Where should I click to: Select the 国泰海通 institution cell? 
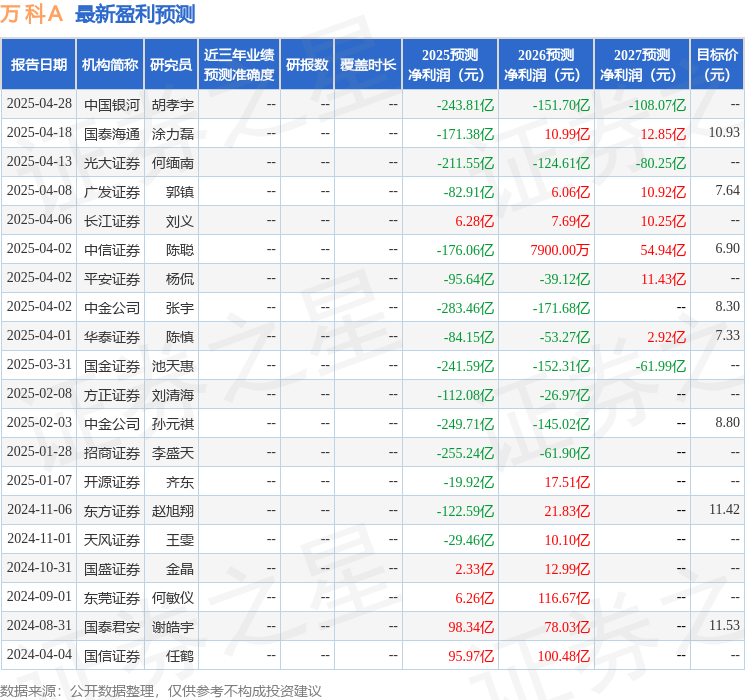[x=112, y=134]
